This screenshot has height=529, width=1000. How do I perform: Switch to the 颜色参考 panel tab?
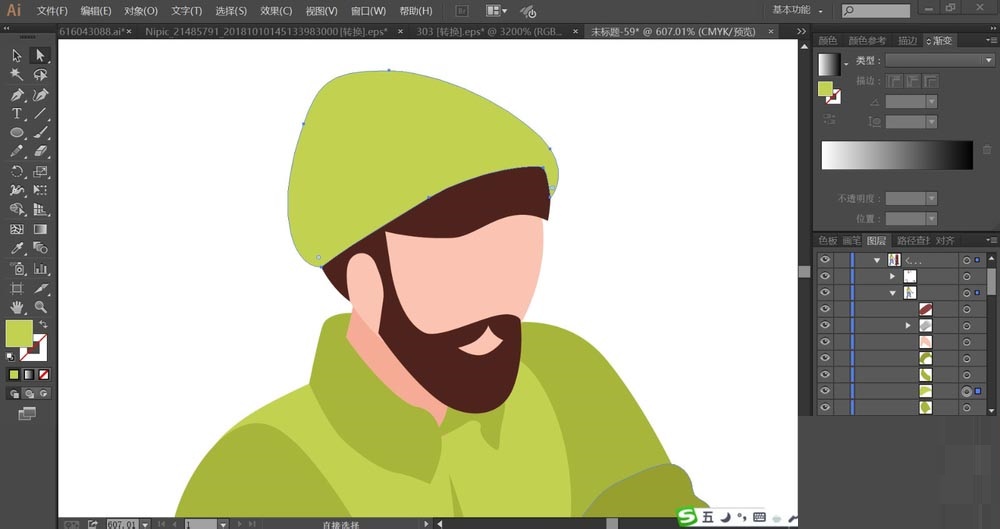pyautogui.click(x=867, y=41)
